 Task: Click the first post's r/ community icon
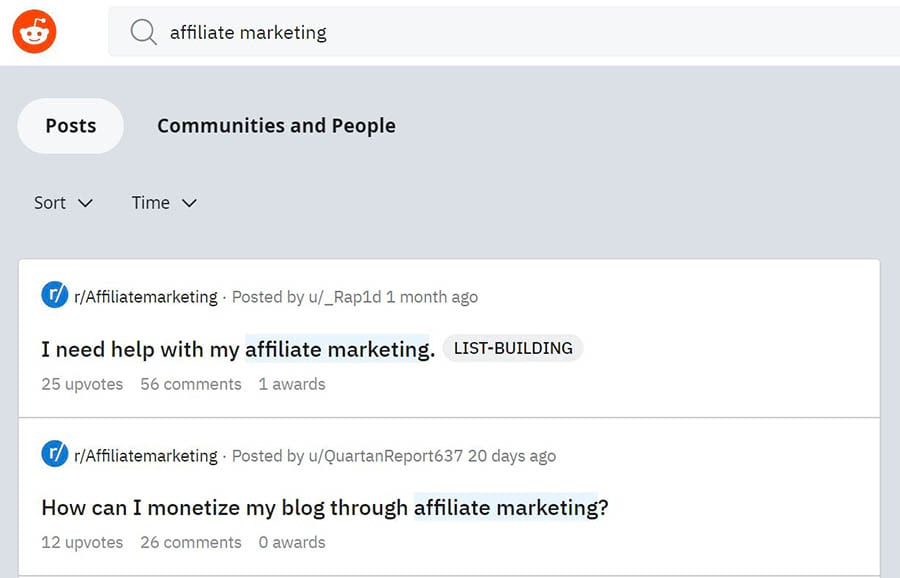tap(54, 296)
